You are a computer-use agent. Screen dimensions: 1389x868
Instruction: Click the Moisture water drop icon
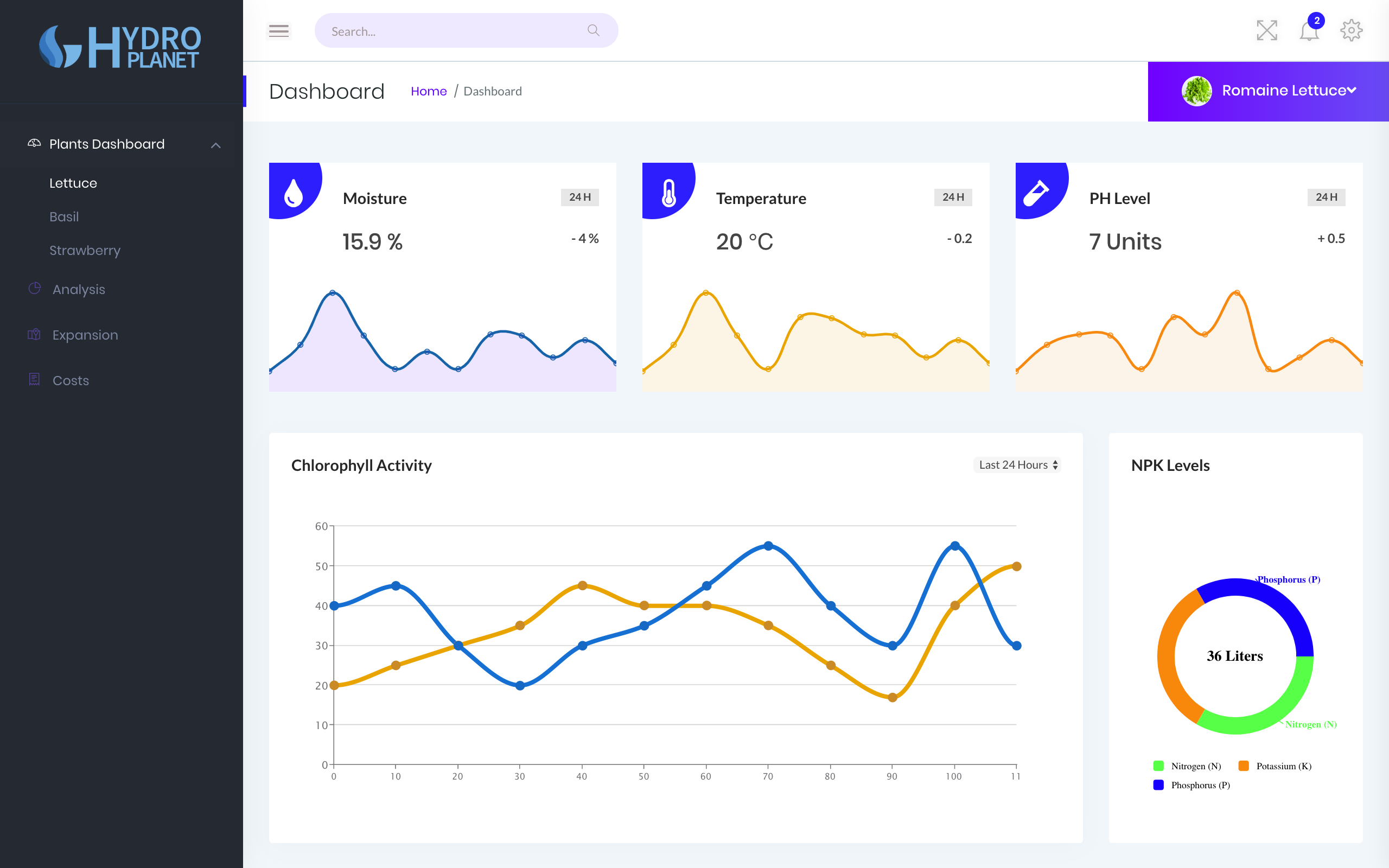pyautogui.click(x=294, y=192)
